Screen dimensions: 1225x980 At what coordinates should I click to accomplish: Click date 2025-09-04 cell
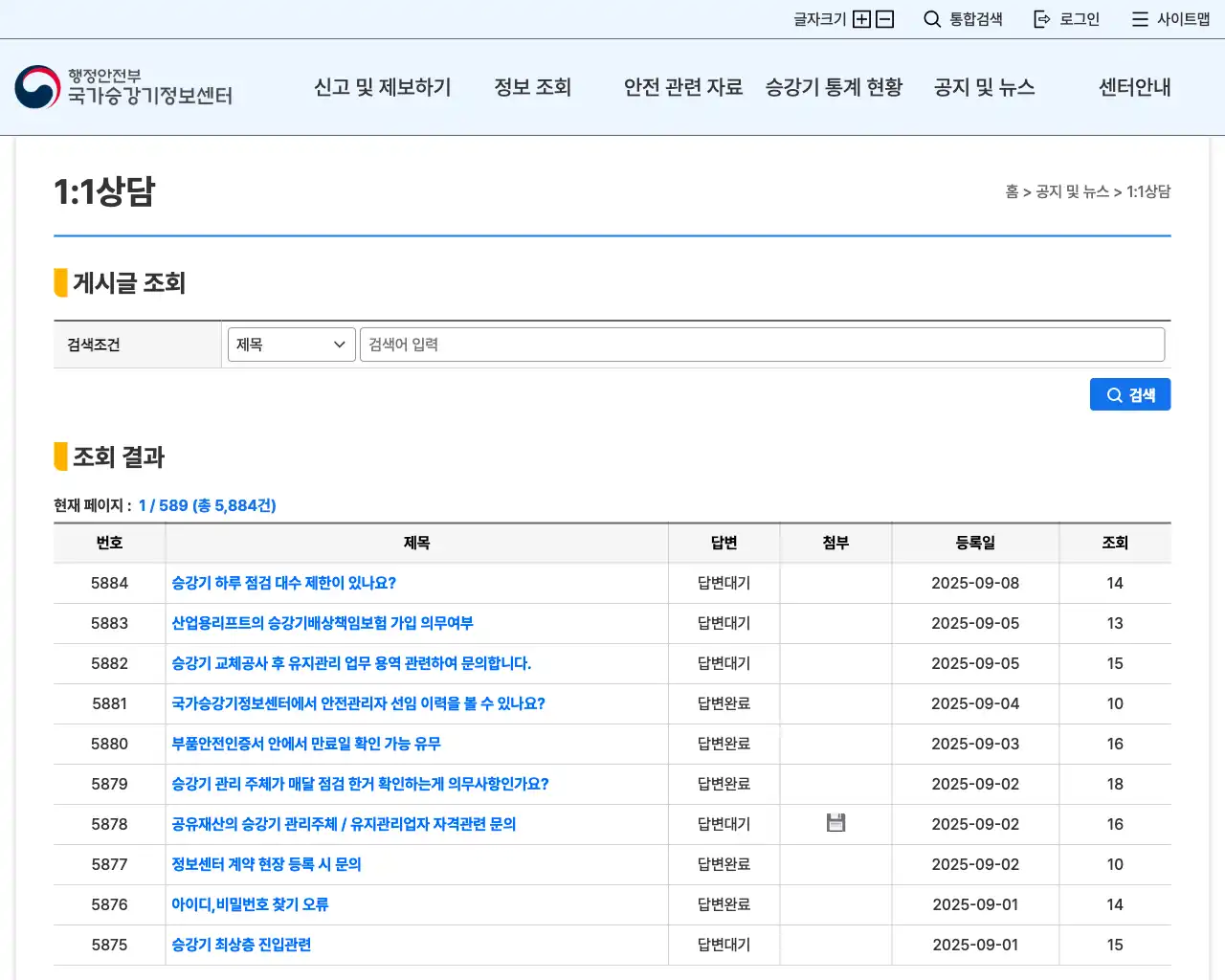[975, 703]
